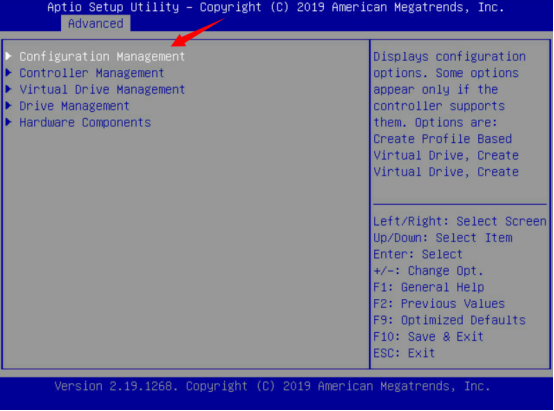
Task: Select Virtual Drive Management entry
Action: coord(102,89)
